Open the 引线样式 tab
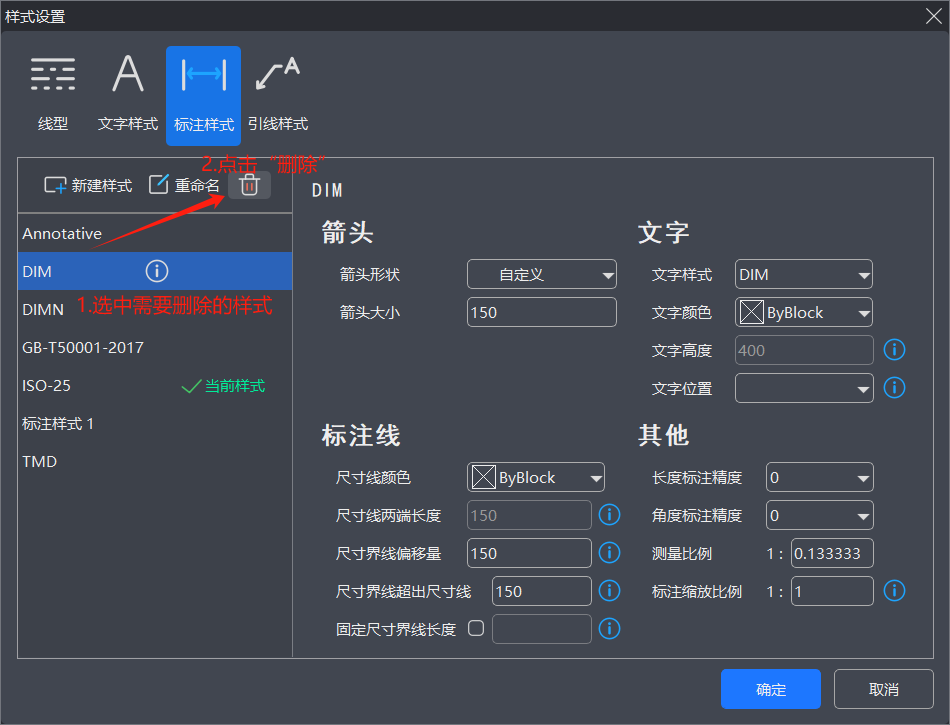 (278, 96)
